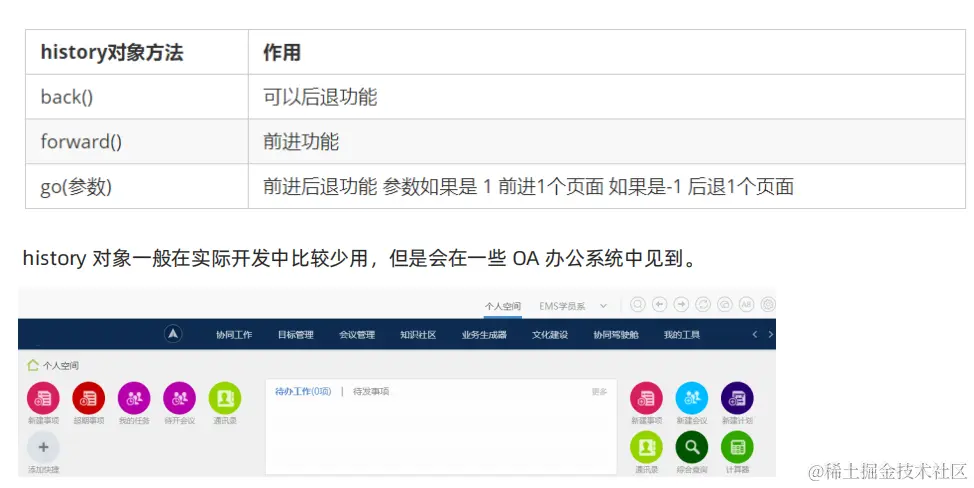
Task: Click the icon between refresh and A8
Action: pyautogui.click(x=724, y=304)
